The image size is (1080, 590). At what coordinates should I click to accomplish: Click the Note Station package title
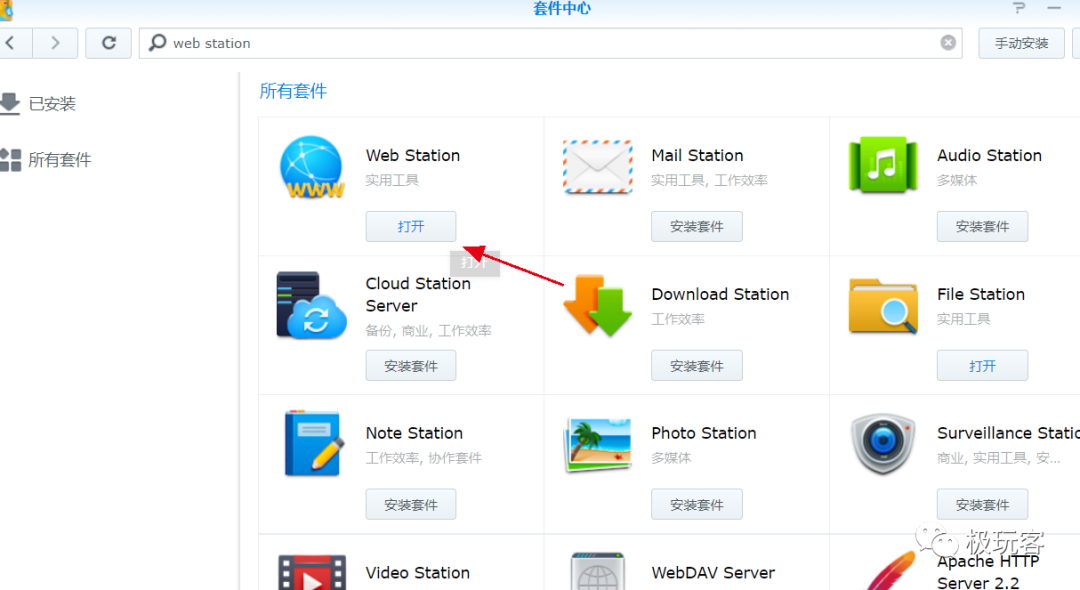coord(414,433)
